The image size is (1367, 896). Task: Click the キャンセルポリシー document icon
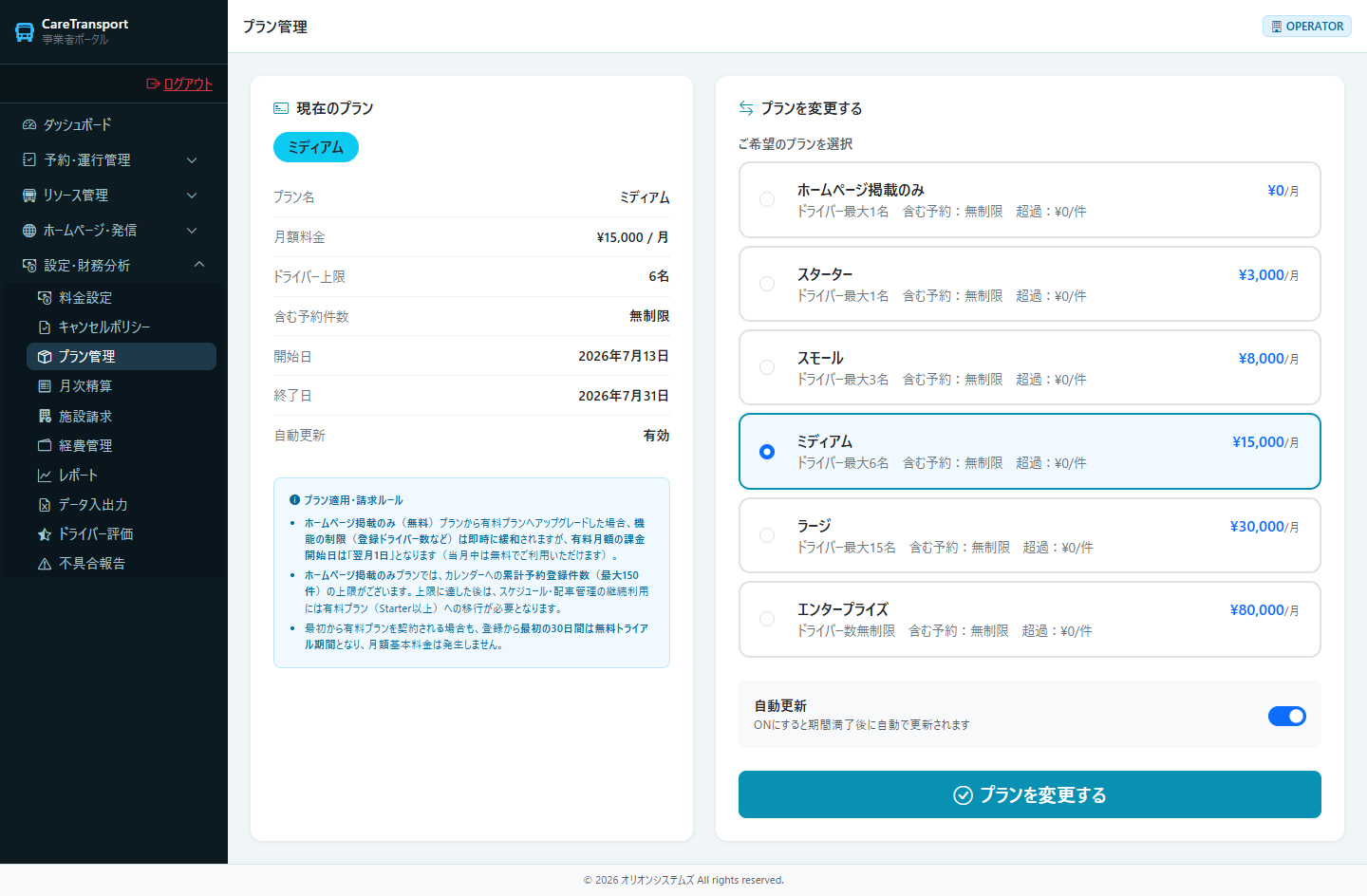(45, 327)
